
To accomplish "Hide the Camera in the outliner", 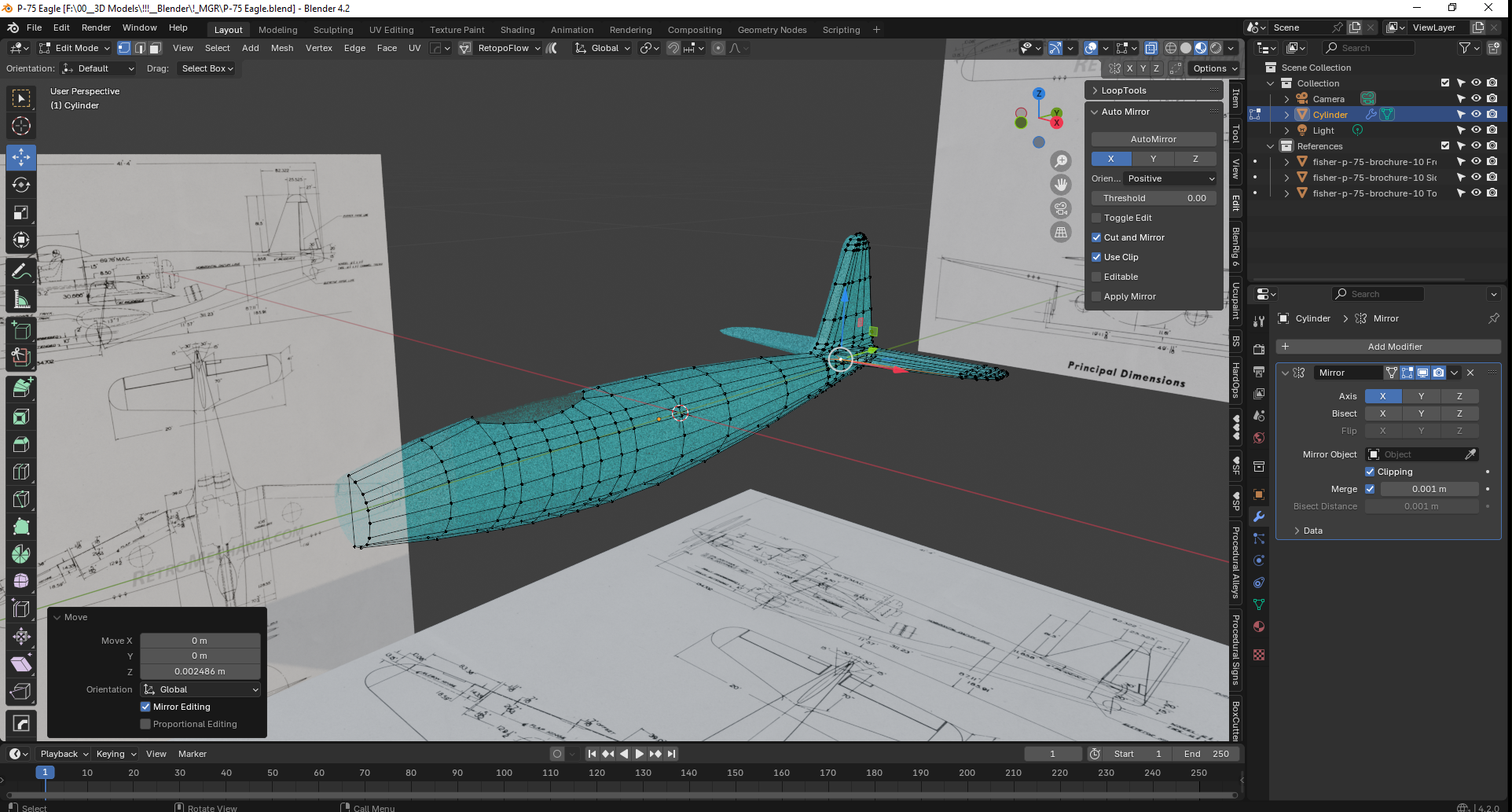I will tap(1477, 99).
